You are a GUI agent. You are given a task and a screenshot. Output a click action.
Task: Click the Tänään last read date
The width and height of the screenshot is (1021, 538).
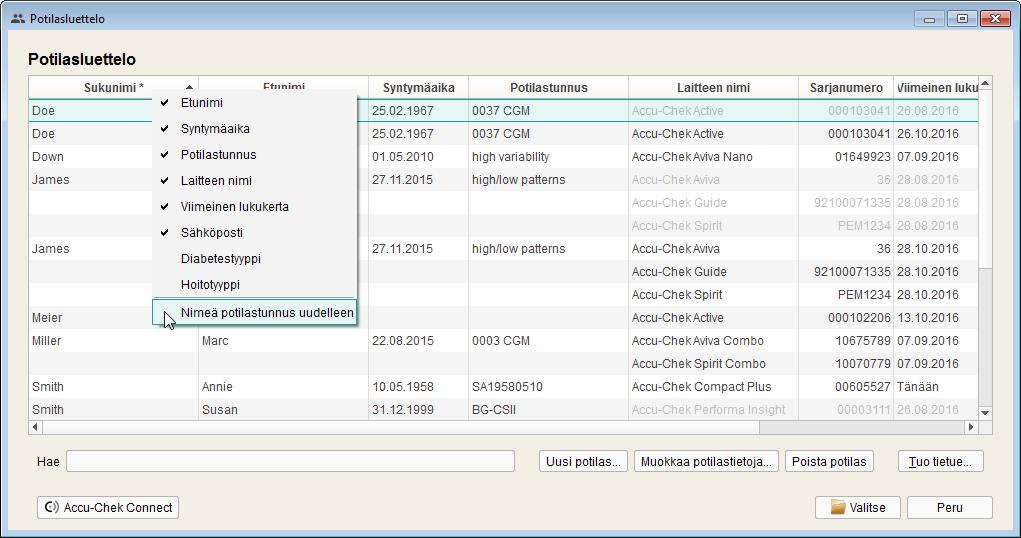(917, 387)
